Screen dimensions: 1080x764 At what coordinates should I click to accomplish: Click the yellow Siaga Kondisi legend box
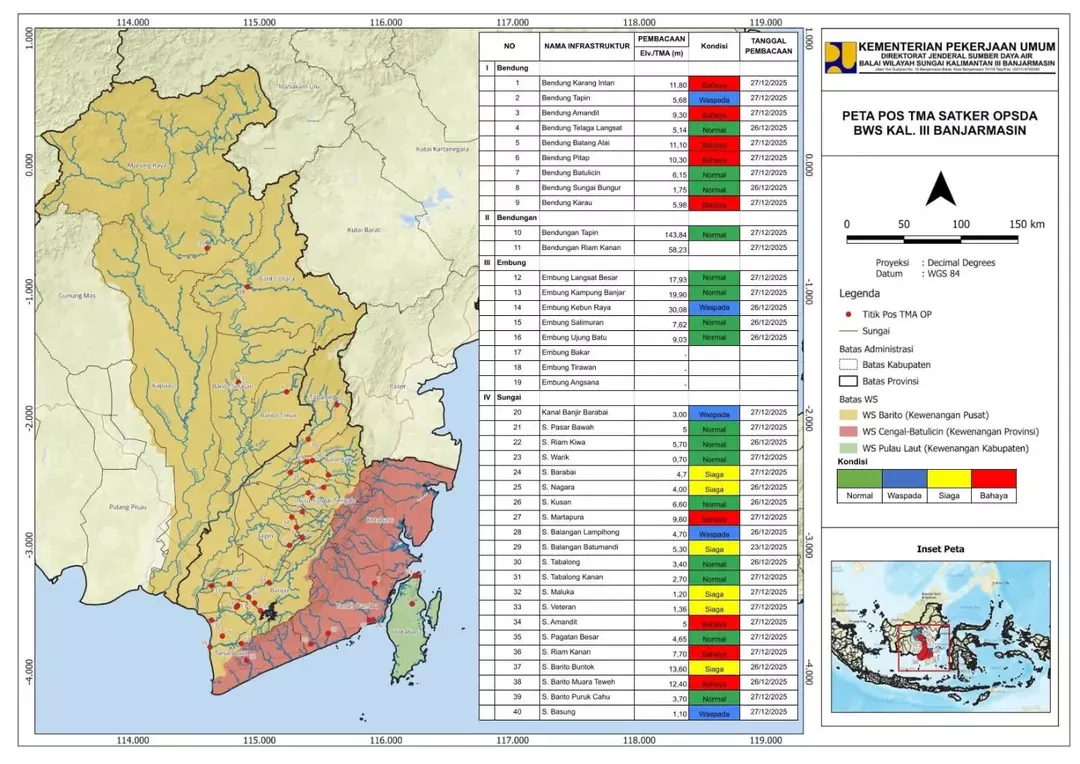click(x=950, y=480)
